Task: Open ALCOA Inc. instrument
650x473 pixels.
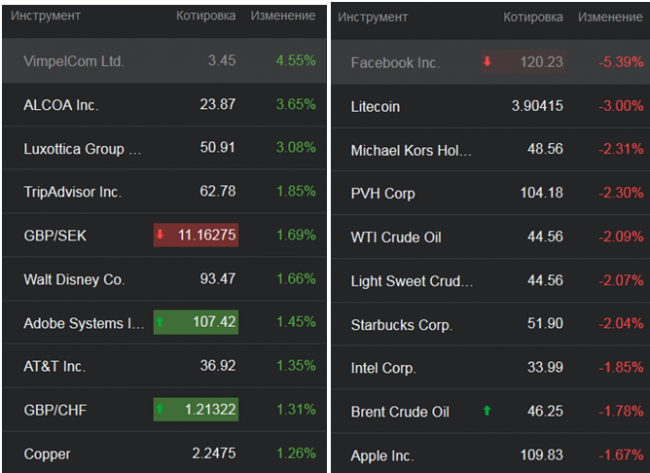Action: click(61, 105)
